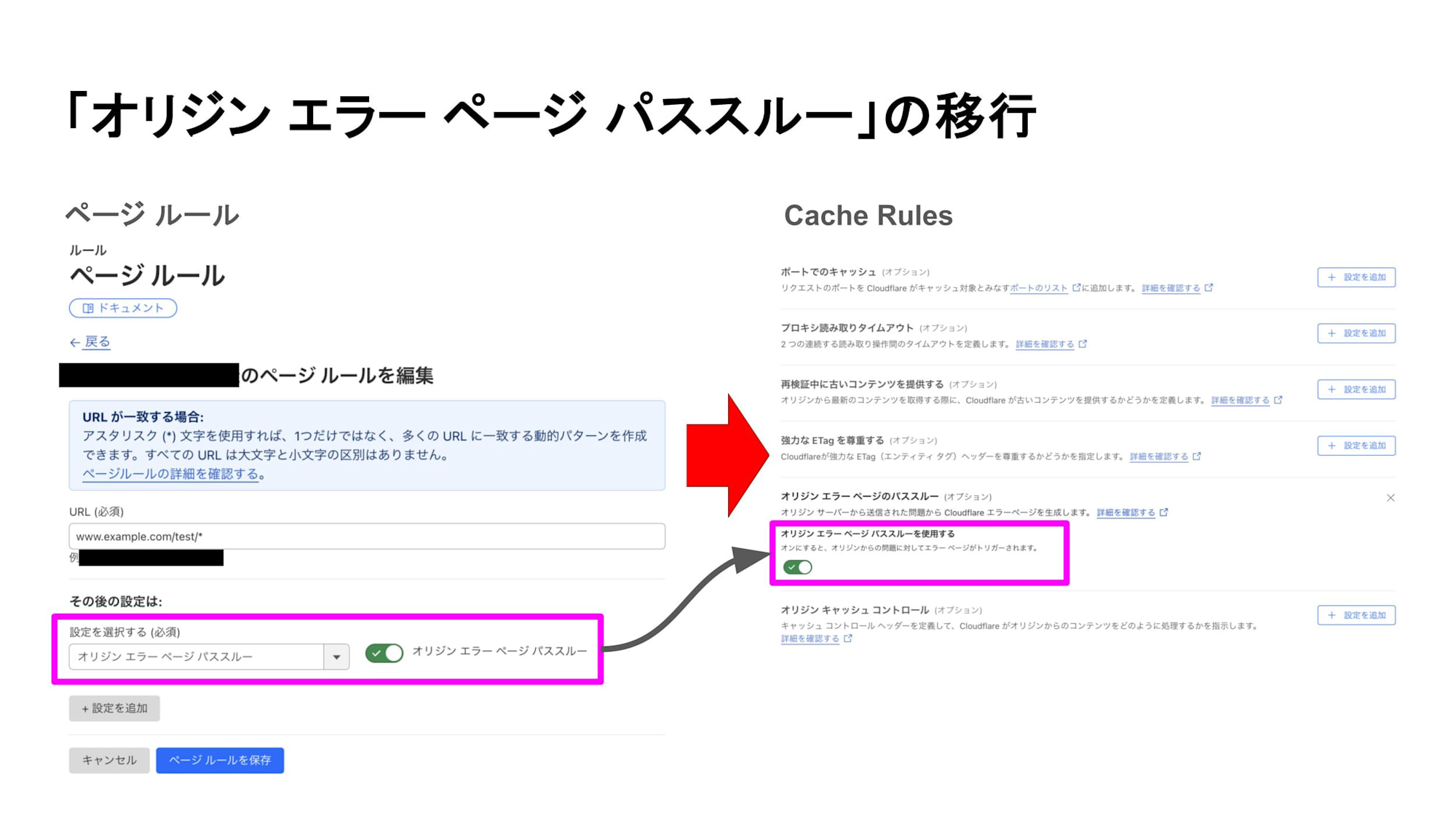Save with the ページ ルールを保存 button
1456x819 pixels.
pyautogui.click(x=220, y=760)
